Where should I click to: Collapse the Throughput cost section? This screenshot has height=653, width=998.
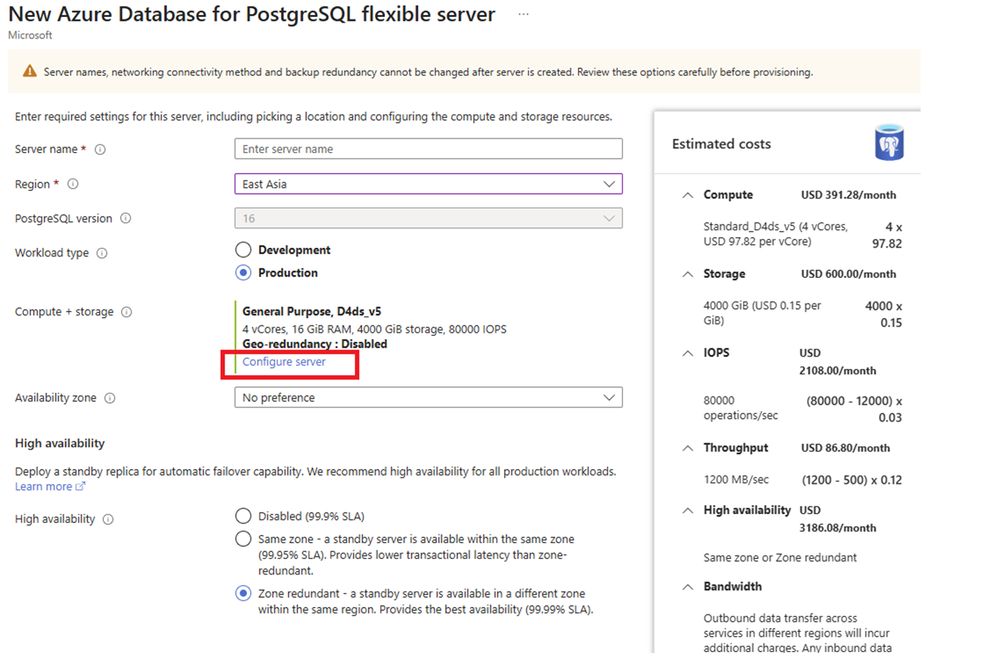click(687, 448)
